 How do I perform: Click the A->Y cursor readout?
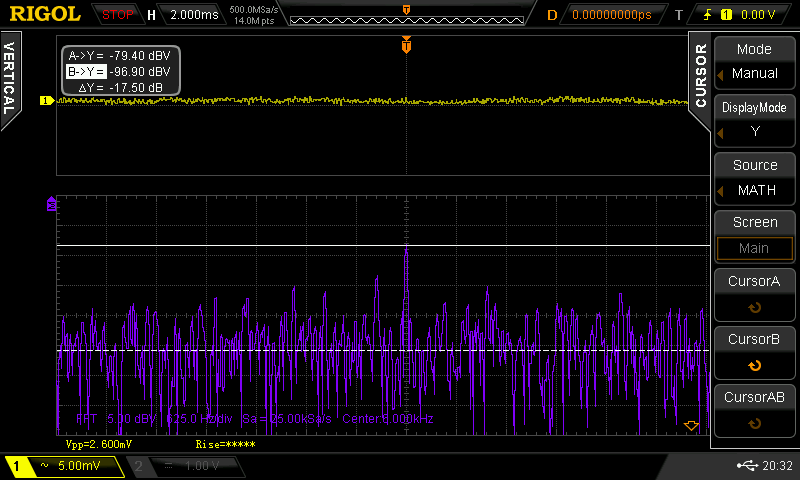pyautogui.click(x=120, y=56)
